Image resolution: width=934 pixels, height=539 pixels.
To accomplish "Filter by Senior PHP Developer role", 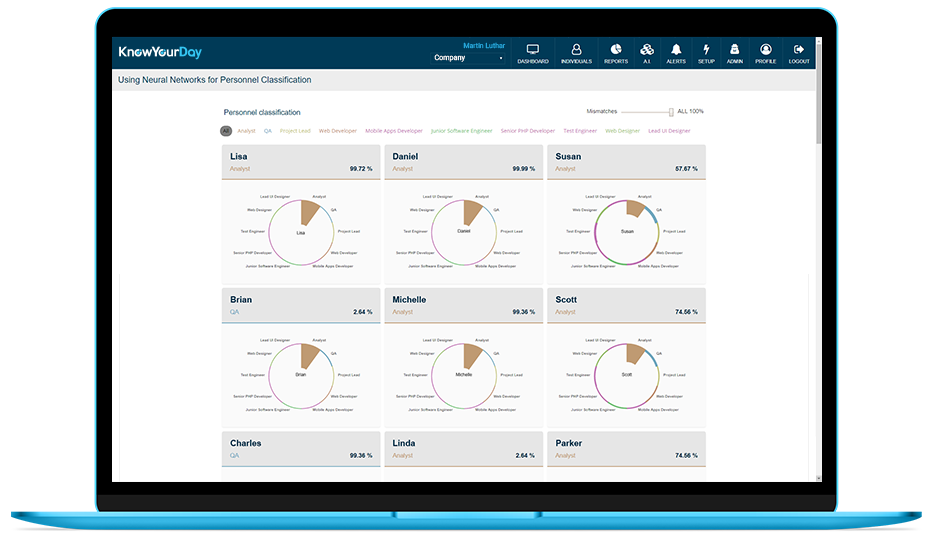I will click(528, 131).
